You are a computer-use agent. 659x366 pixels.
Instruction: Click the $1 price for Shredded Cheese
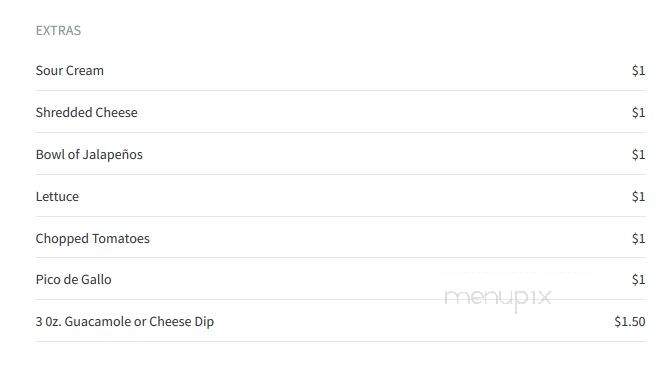click(x=638, y=113)
